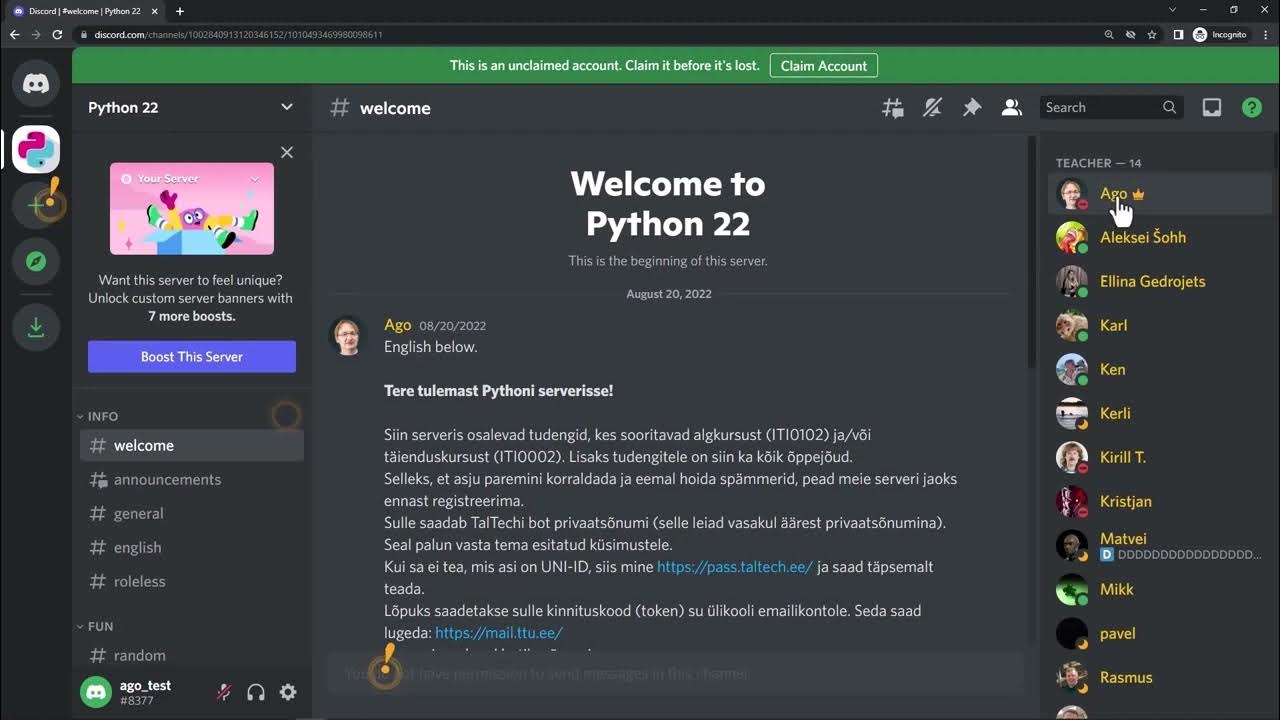Click ago_test user avatar
1280x720 pixels.
coord(96,692)
